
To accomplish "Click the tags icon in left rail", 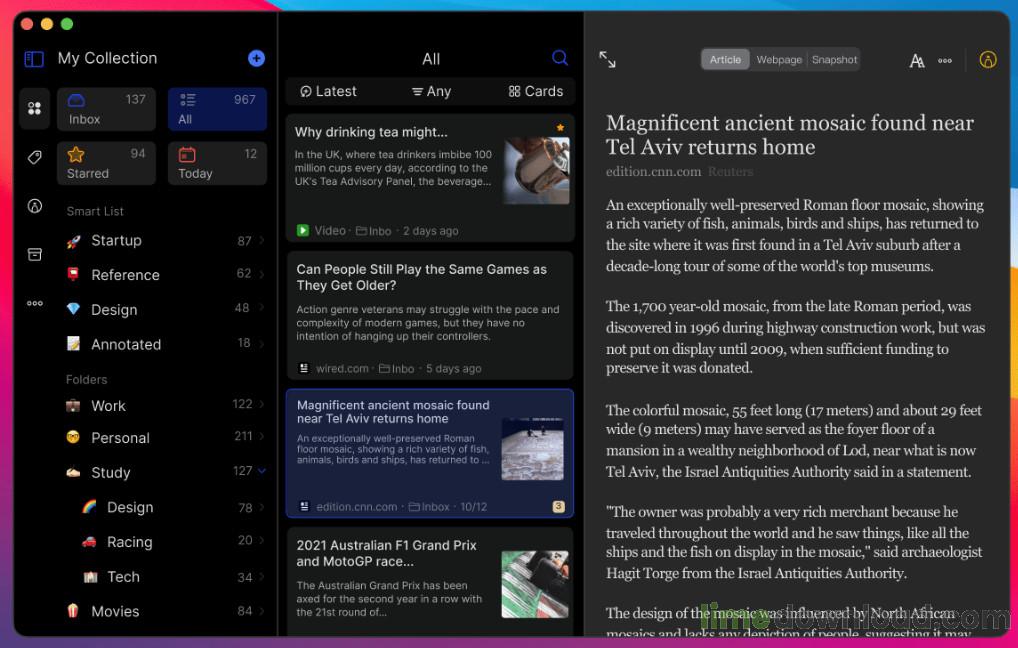I will pos(35,157).
